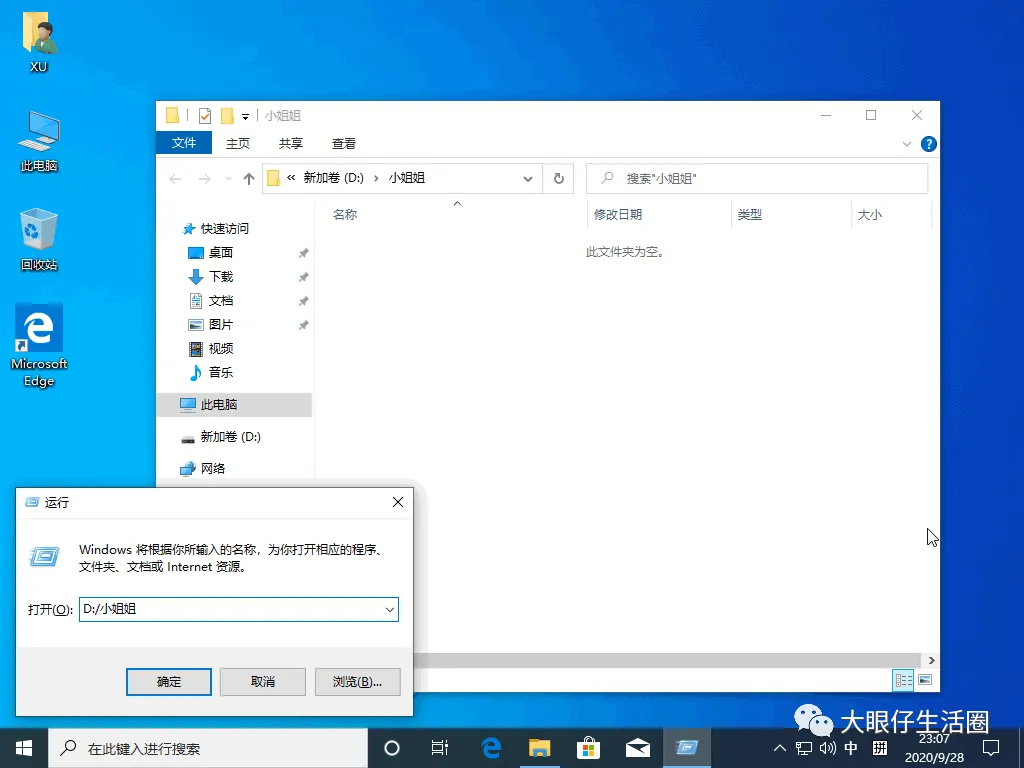Image resolution: width=1024 pixels, height=768 pixels.
Task: Click the new folder quick access toolbar icon
Action: tap(229, 115)
